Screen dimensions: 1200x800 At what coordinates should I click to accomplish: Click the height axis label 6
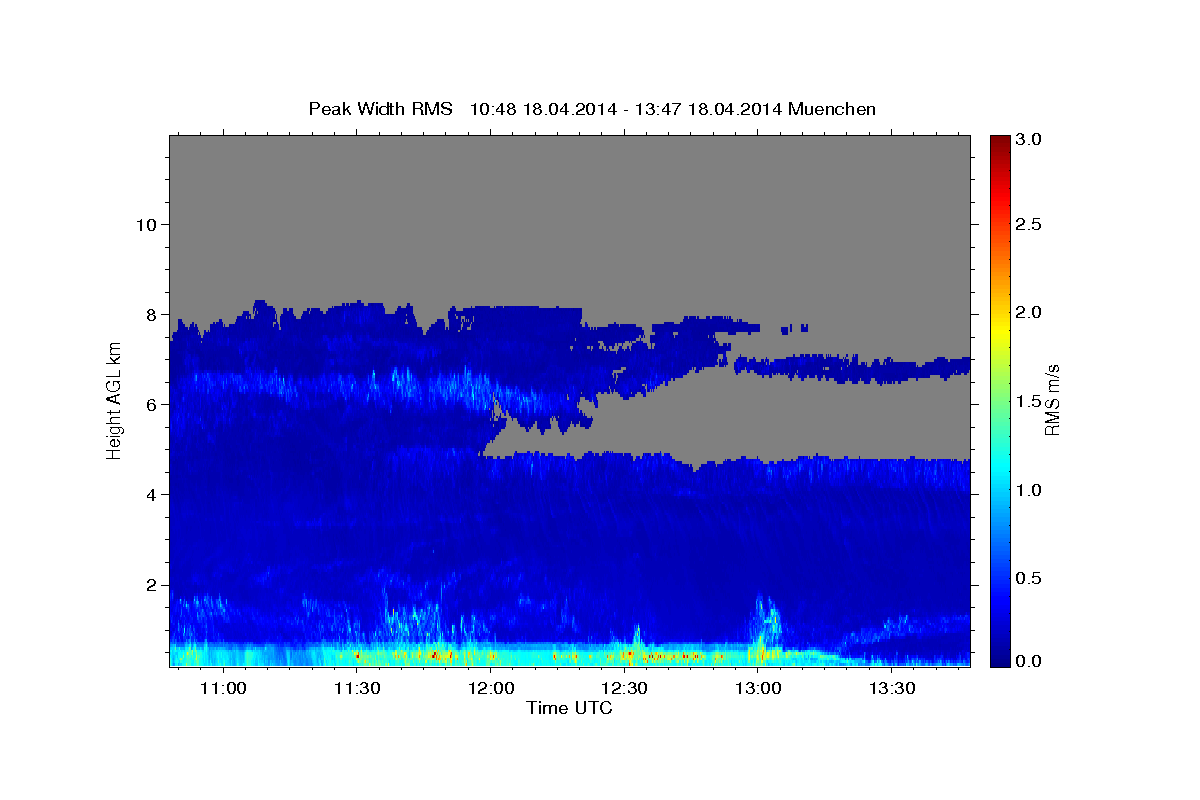point(154,404)
